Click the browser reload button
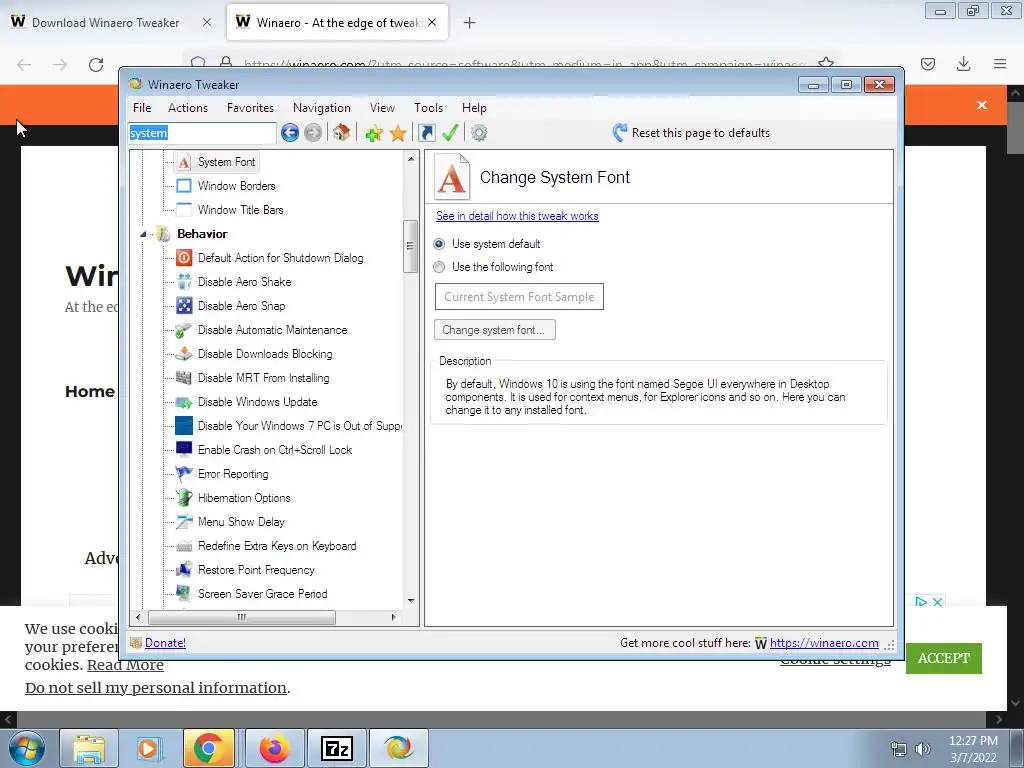Screen dimensions: 1024x768 coord(96,64)
